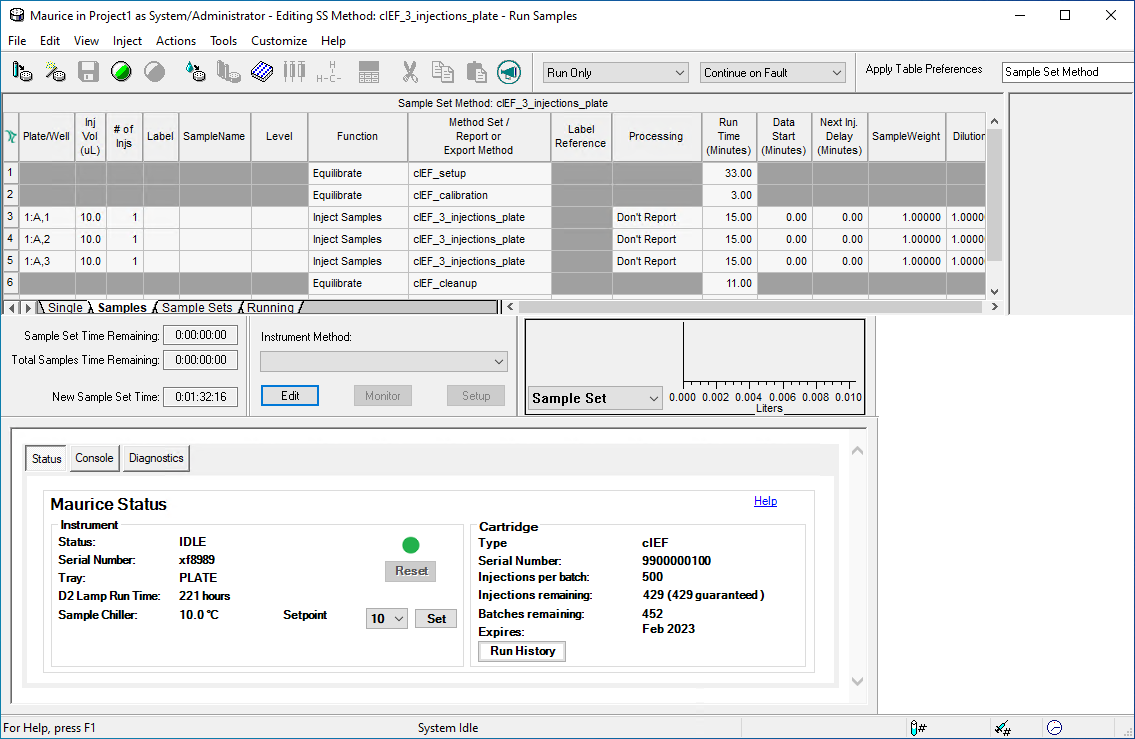The image size is (1135, 739).
Task: Click the Set chiller setpoint button
Action: pos(436,618)
